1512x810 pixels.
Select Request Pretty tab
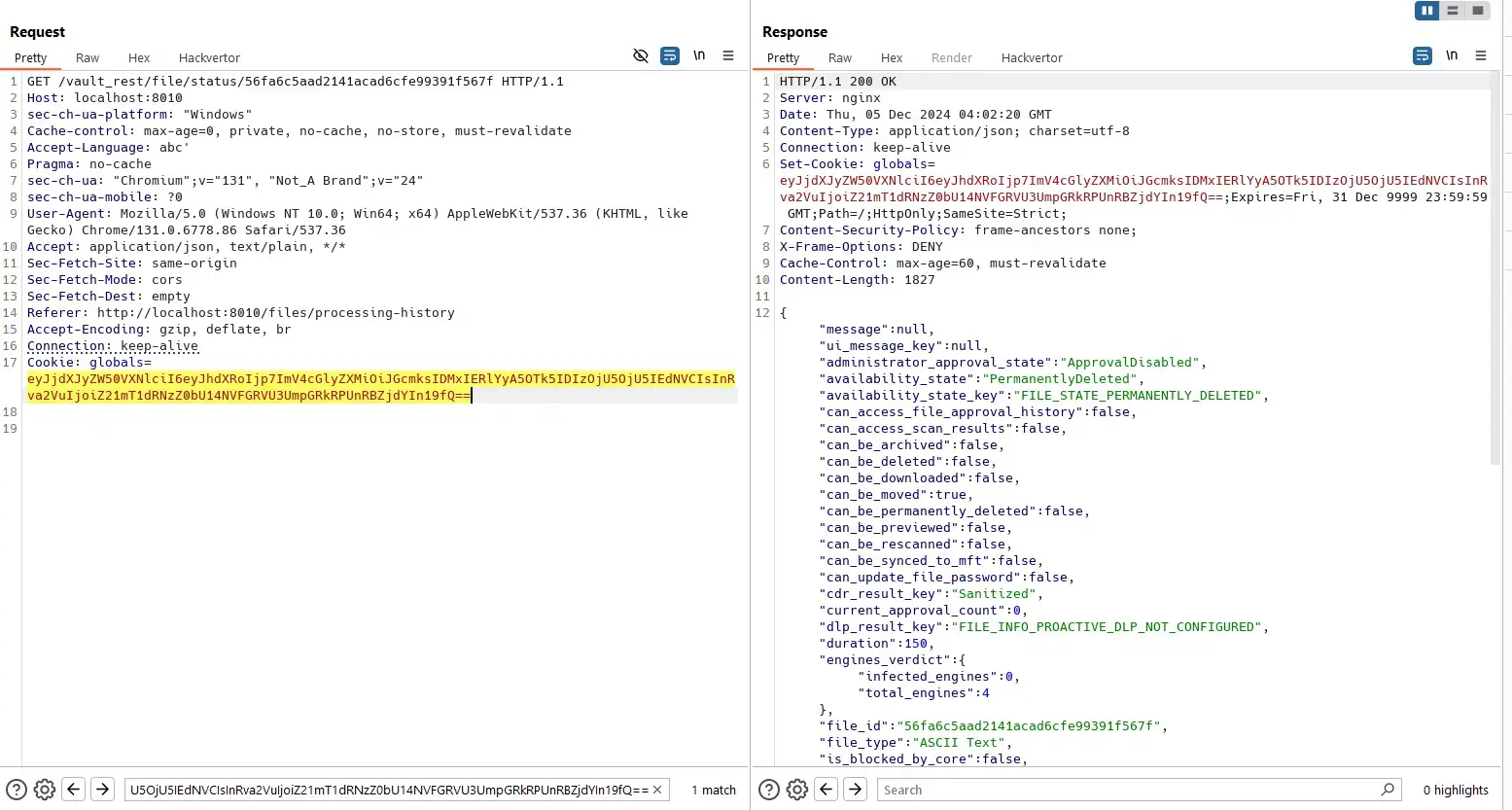pos(31,58)
